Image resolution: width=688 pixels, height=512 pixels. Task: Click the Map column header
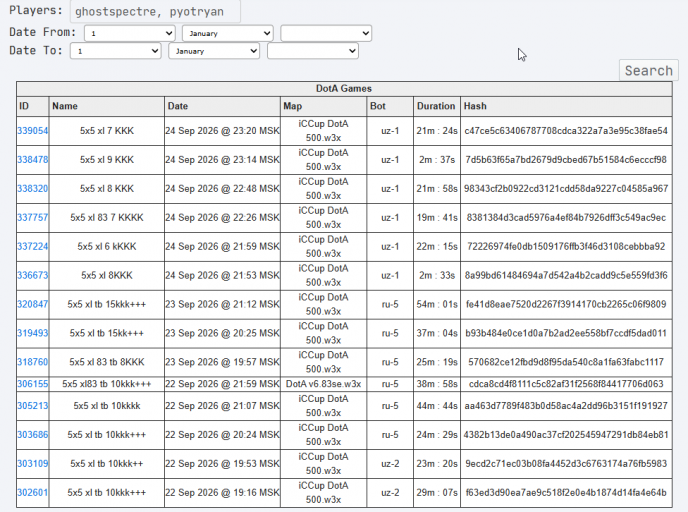[x=323, y=106]
